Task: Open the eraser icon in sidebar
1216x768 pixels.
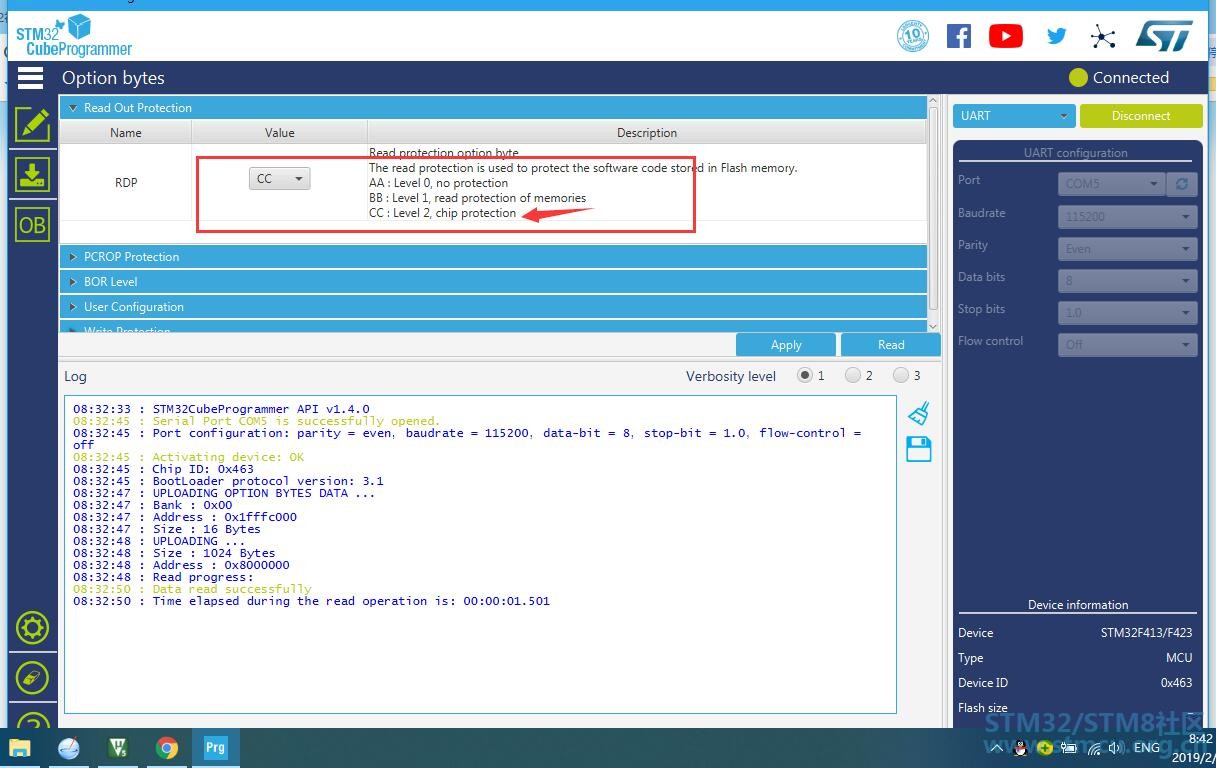Action: (32, 678)
